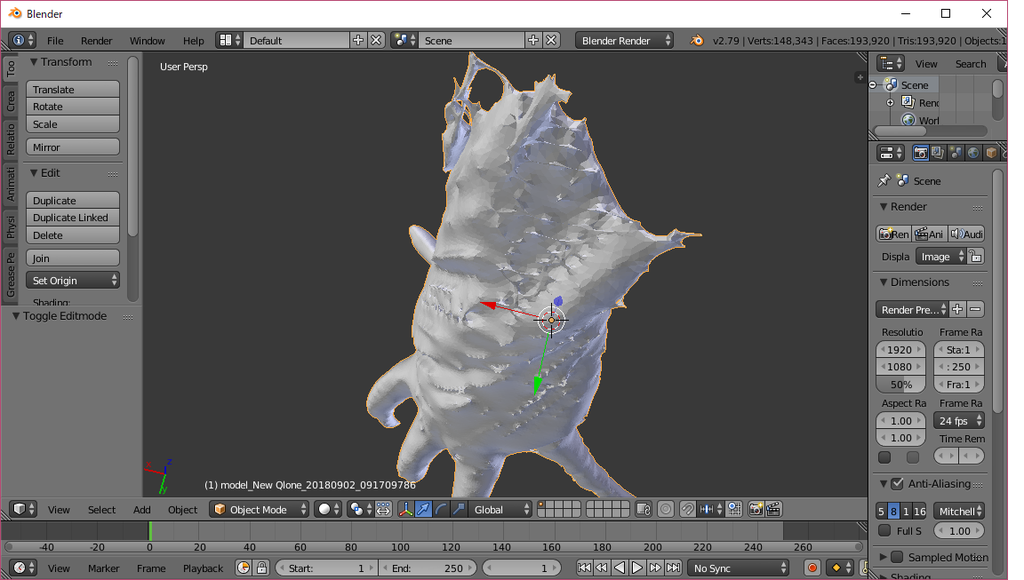Open the pivot point selector
The height and width of the screenshot is (580, 1024).
(x=360, y=509)
